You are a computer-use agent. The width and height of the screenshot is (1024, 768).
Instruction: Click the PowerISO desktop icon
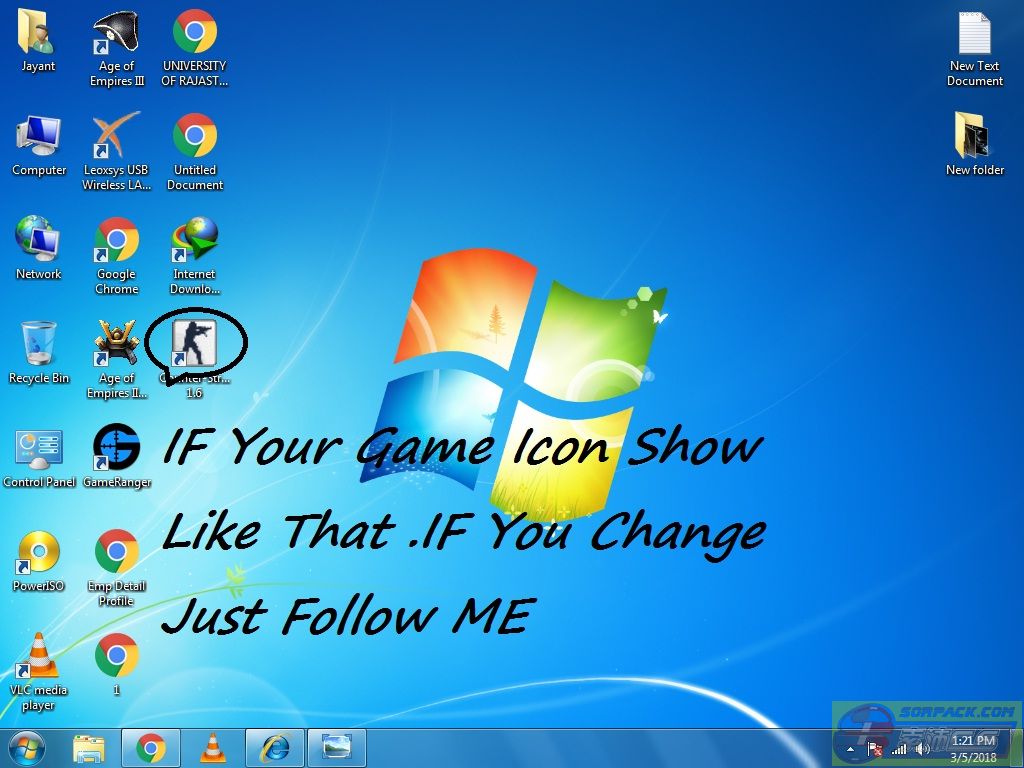tap(39, 552)
